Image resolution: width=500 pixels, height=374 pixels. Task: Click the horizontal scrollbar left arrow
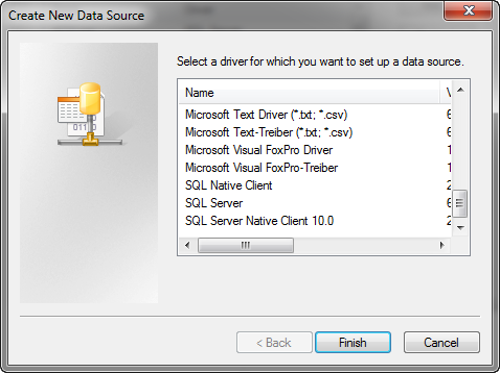coord(187,245)
